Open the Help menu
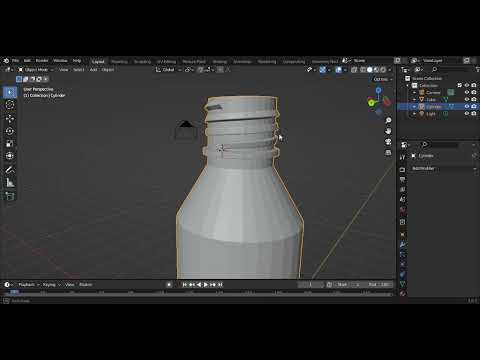This screenshot has height=360, width=480. coord(77,61)
